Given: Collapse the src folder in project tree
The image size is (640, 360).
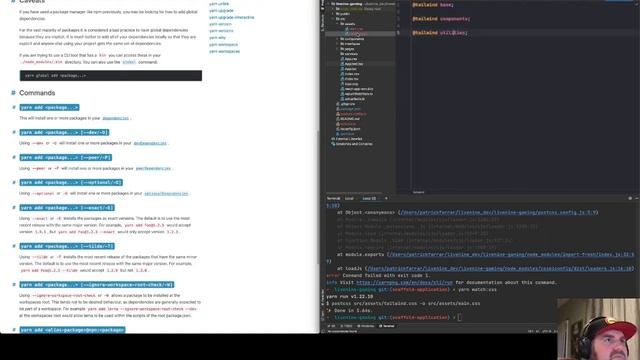Looking at the screenshot, I should pos(333,19).
